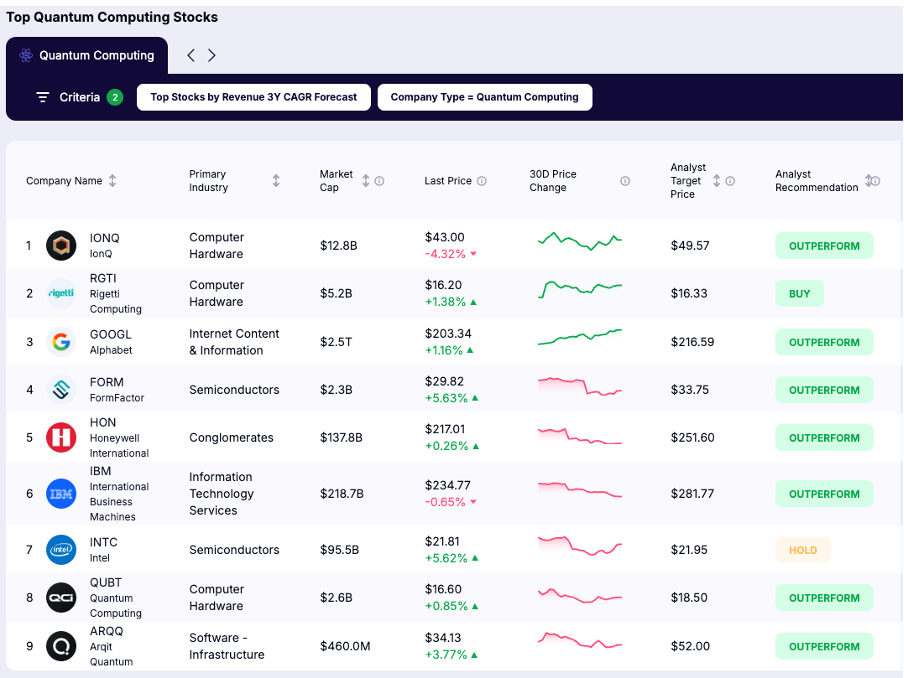Select Company Type = Quantum Computing chip

pos(484,97)
